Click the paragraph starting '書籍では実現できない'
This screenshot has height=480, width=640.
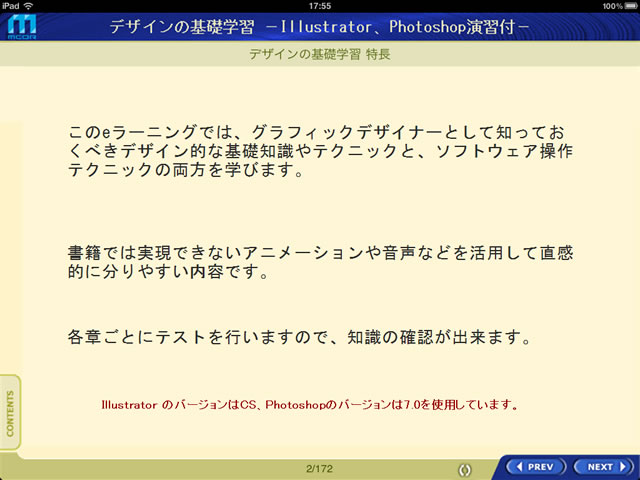click(x=320, y=262)
